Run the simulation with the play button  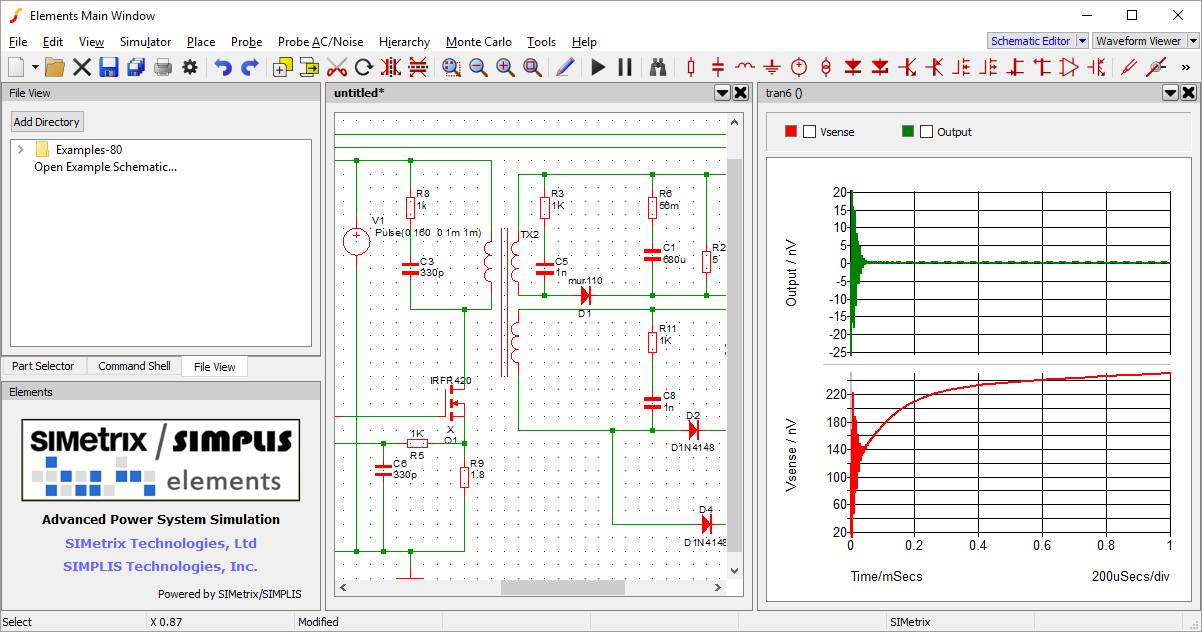598,67
